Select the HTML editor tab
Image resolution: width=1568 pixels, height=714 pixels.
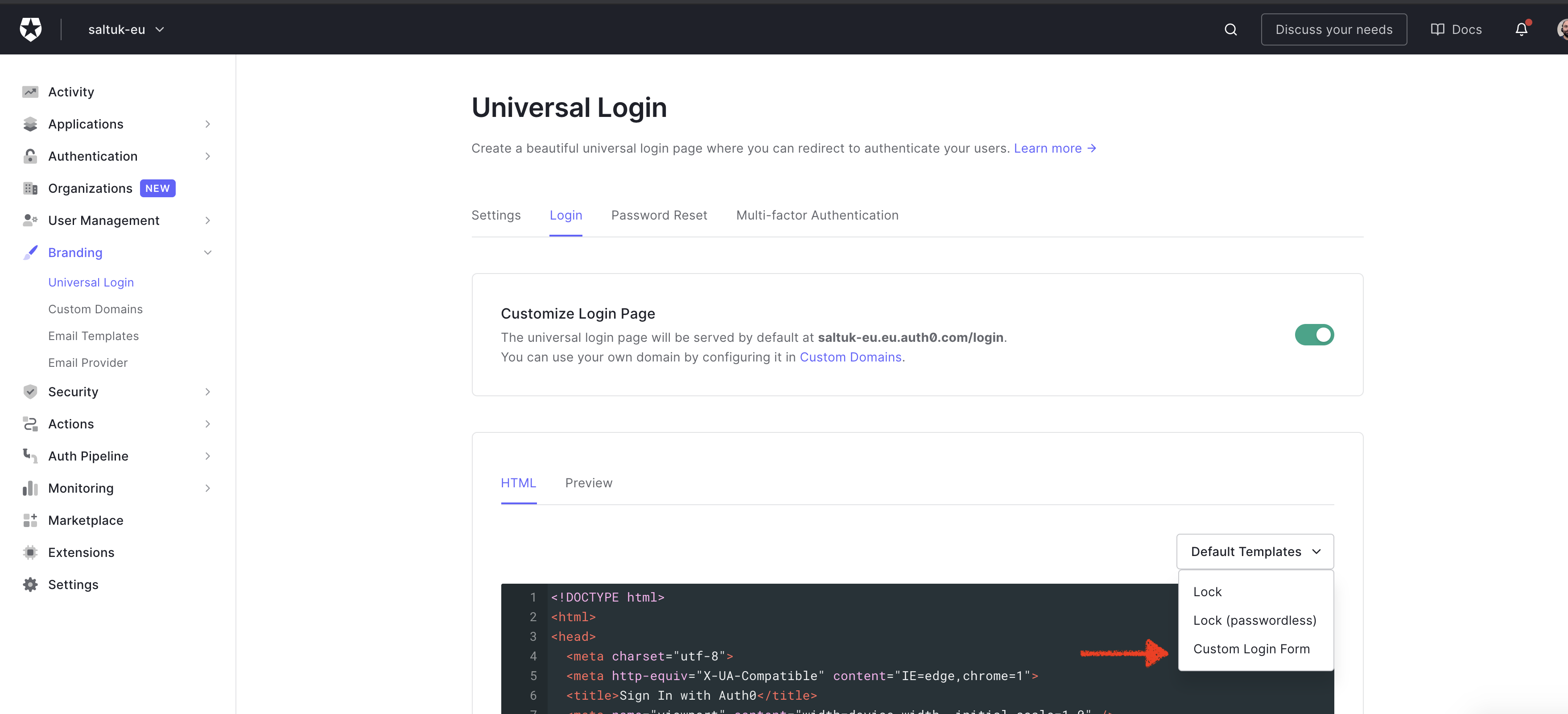pyautogui.click(x=518, y=483)
